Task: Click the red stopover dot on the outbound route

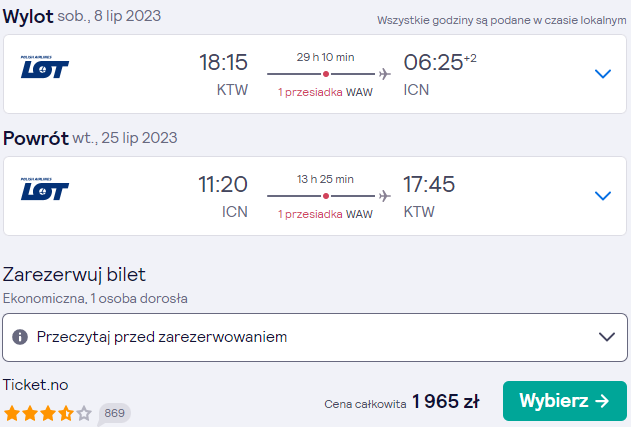Action: (326, 74)
